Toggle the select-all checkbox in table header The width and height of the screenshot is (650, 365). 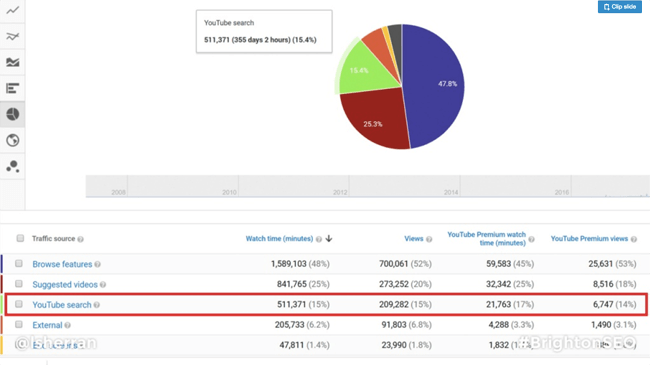(20, 238)
